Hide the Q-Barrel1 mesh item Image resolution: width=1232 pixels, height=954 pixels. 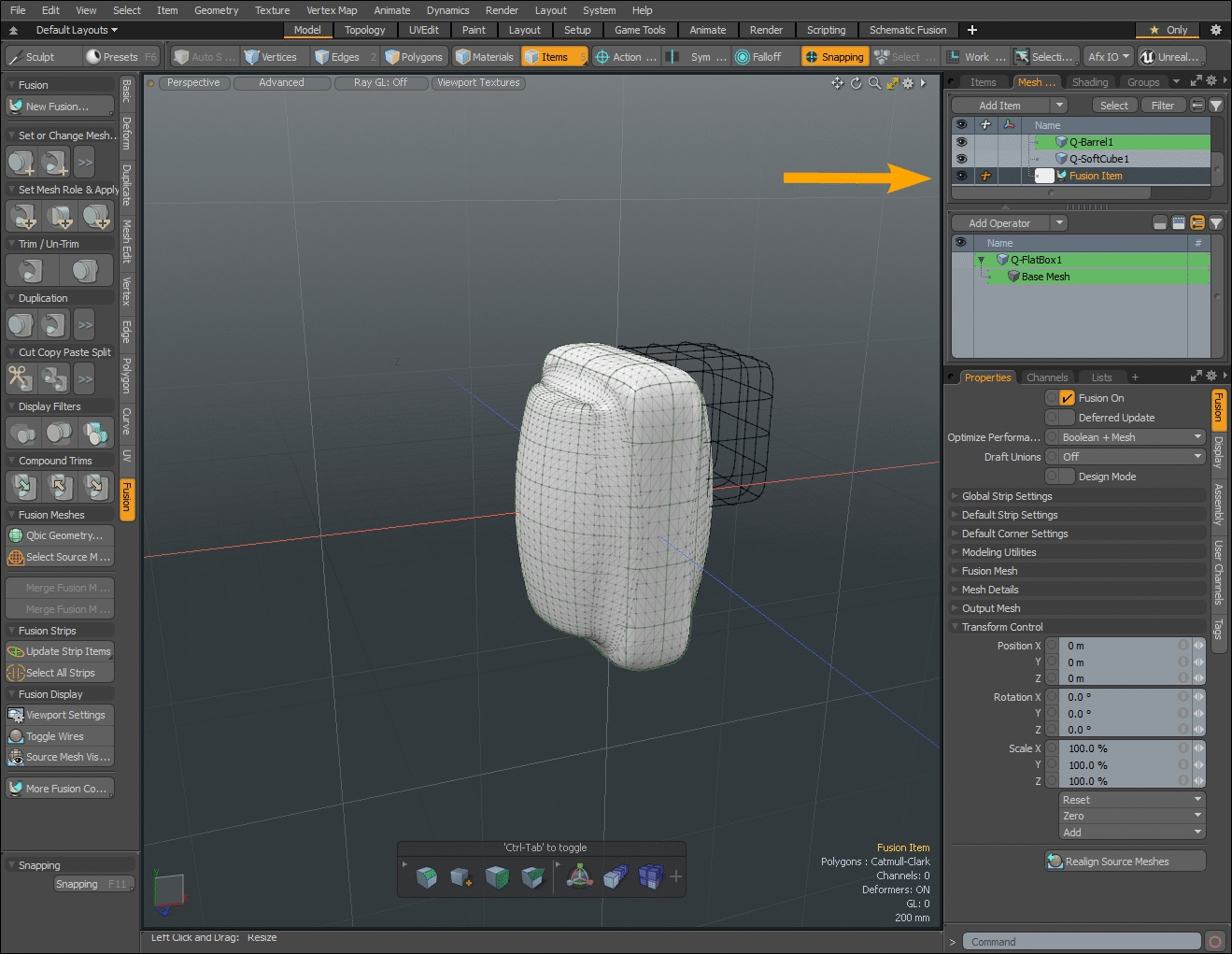pyautogui.click(x=961, y=142)
